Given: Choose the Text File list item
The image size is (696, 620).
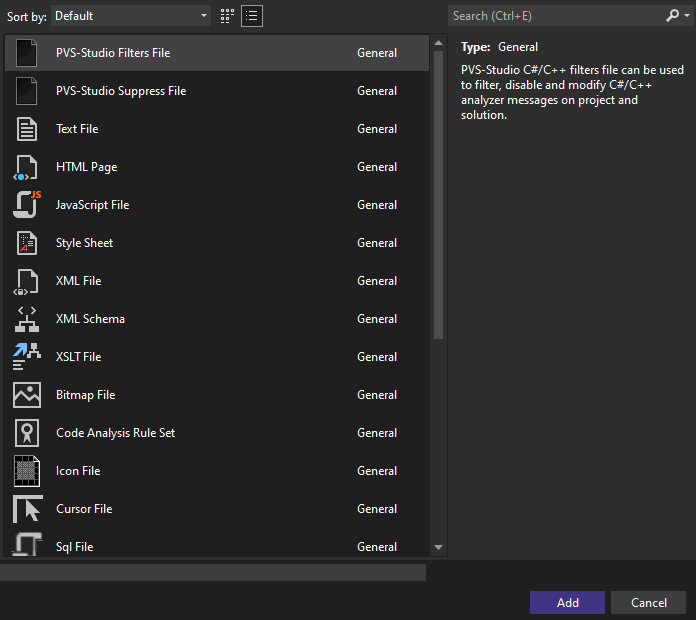Looking at the screenshot, I should coord(77,129).
